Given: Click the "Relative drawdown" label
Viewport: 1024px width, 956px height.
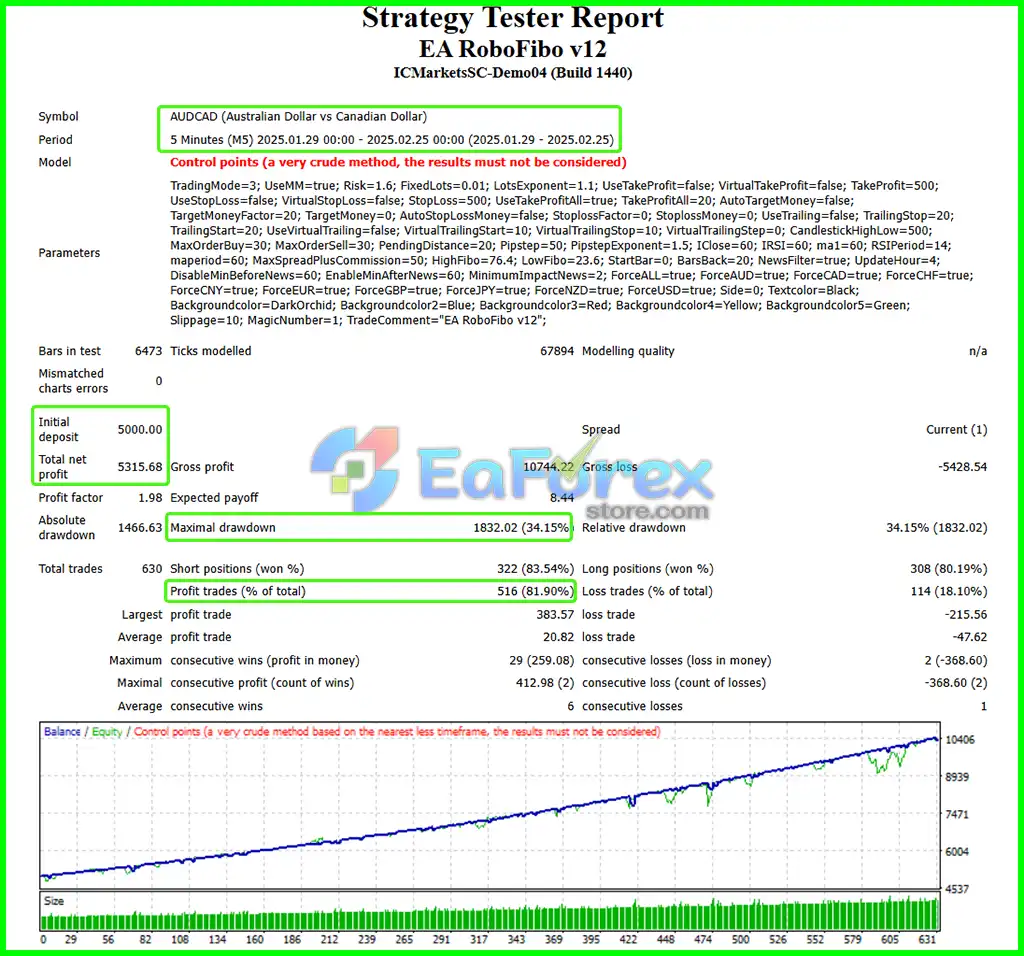Looking at the screenshot, I should pos(633,528).
